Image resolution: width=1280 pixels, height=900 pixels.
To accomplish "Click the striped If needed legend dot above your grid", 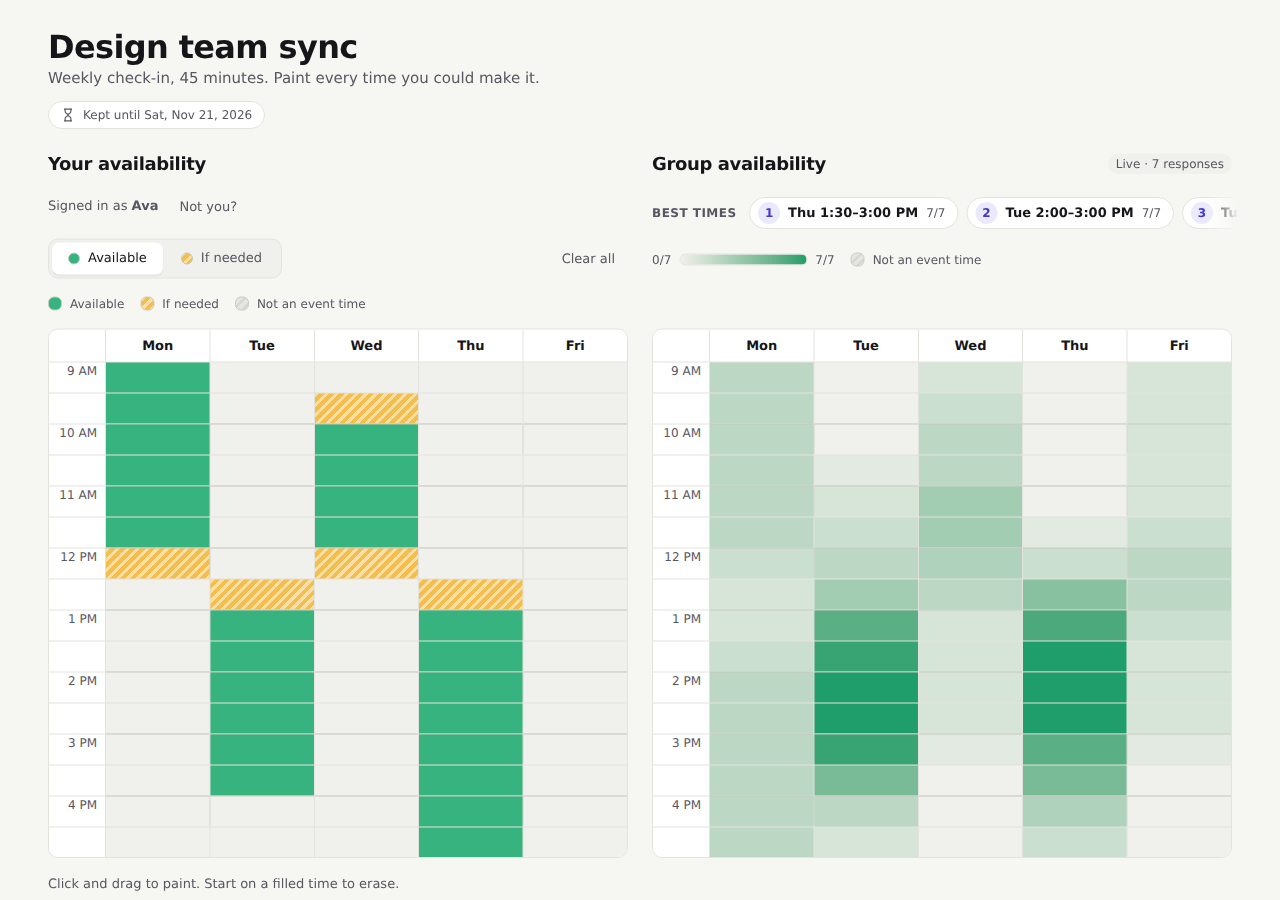I will pyautogui.click(x=147, y=304).
